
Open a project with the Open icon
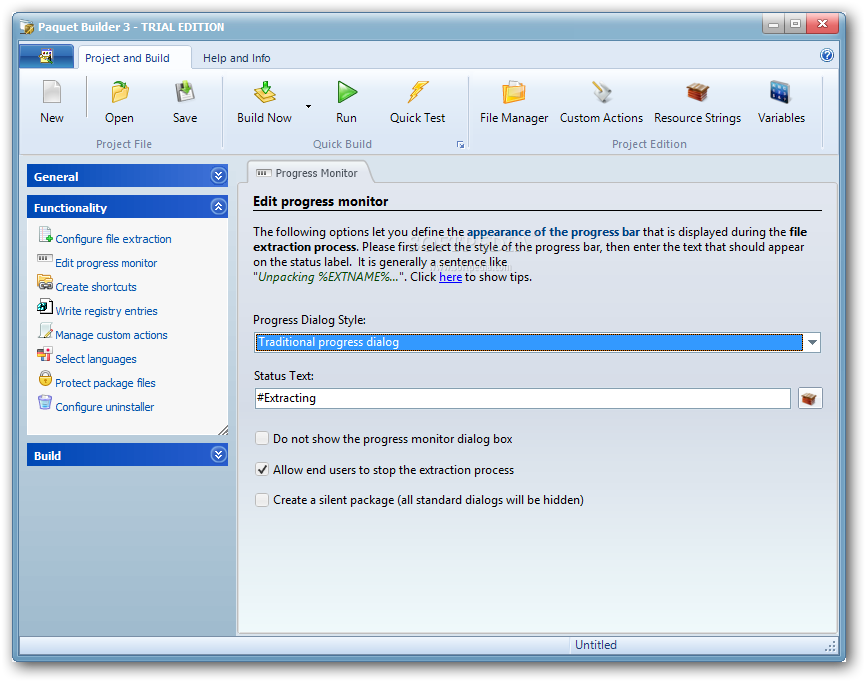119,92
